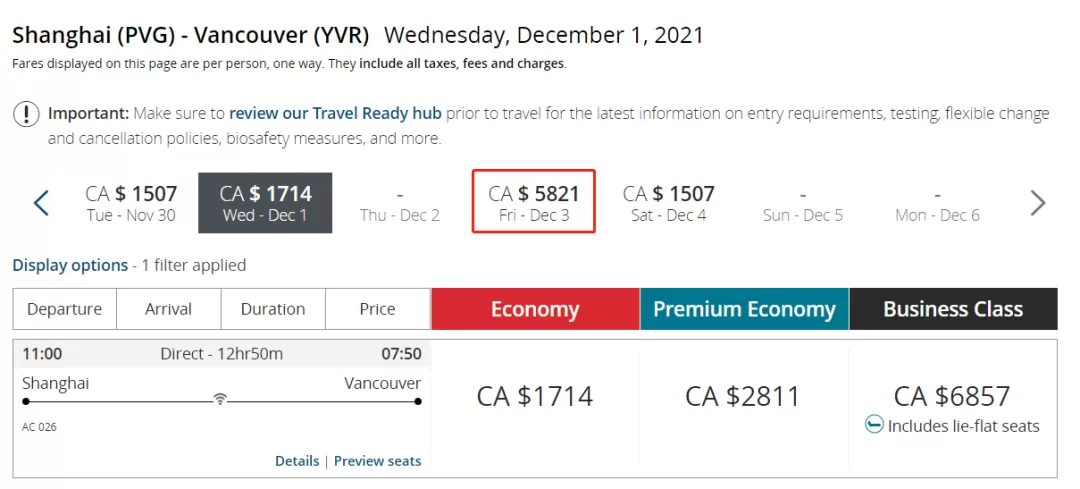Sort flights by Duration
Viewport: 1080px width, 489px height.
click(x=273, y=309)
